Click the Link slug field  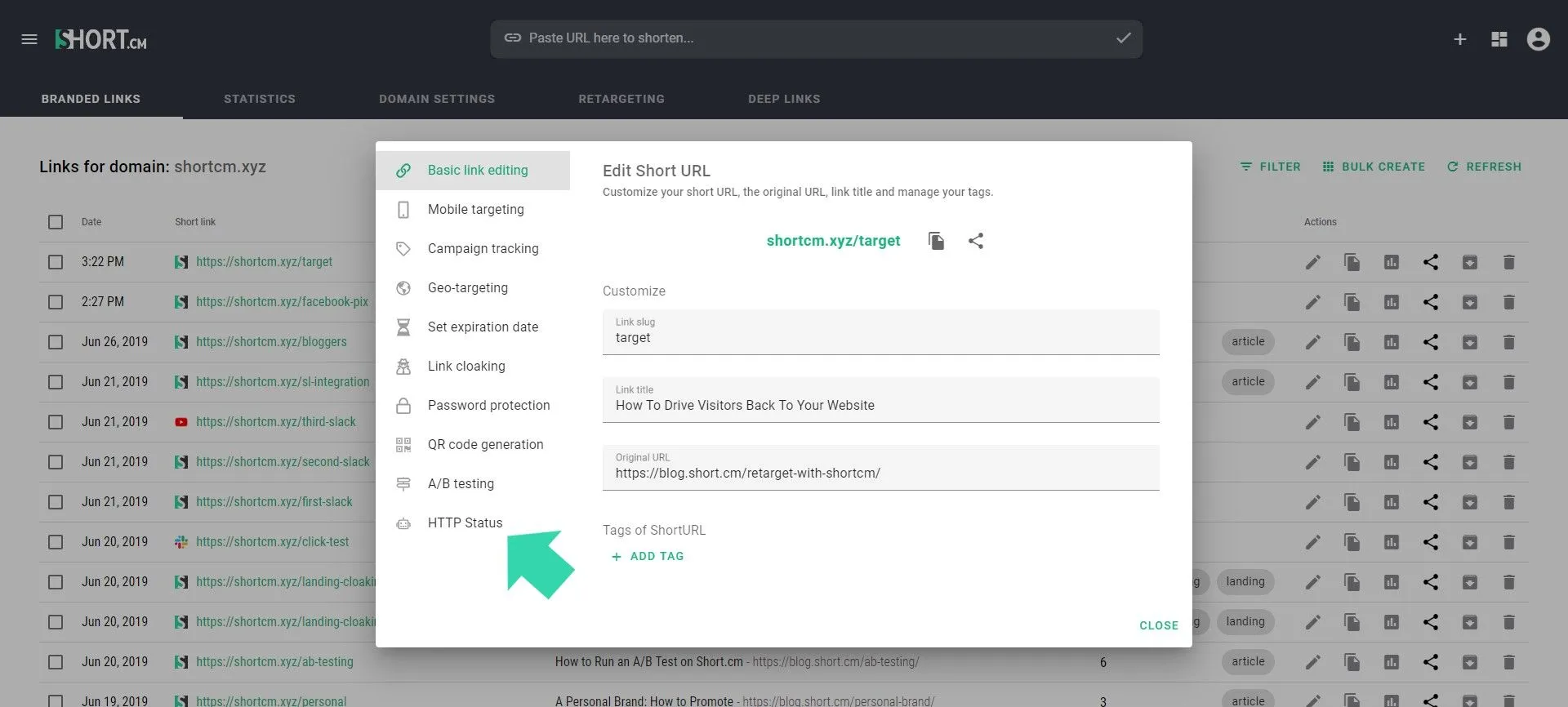(x=881, y=332)
